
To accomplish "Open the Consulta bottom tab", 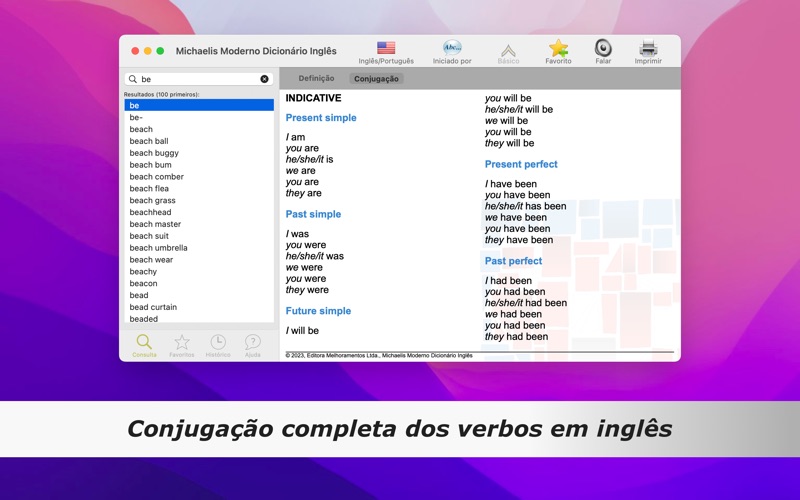I will (144, 346).
